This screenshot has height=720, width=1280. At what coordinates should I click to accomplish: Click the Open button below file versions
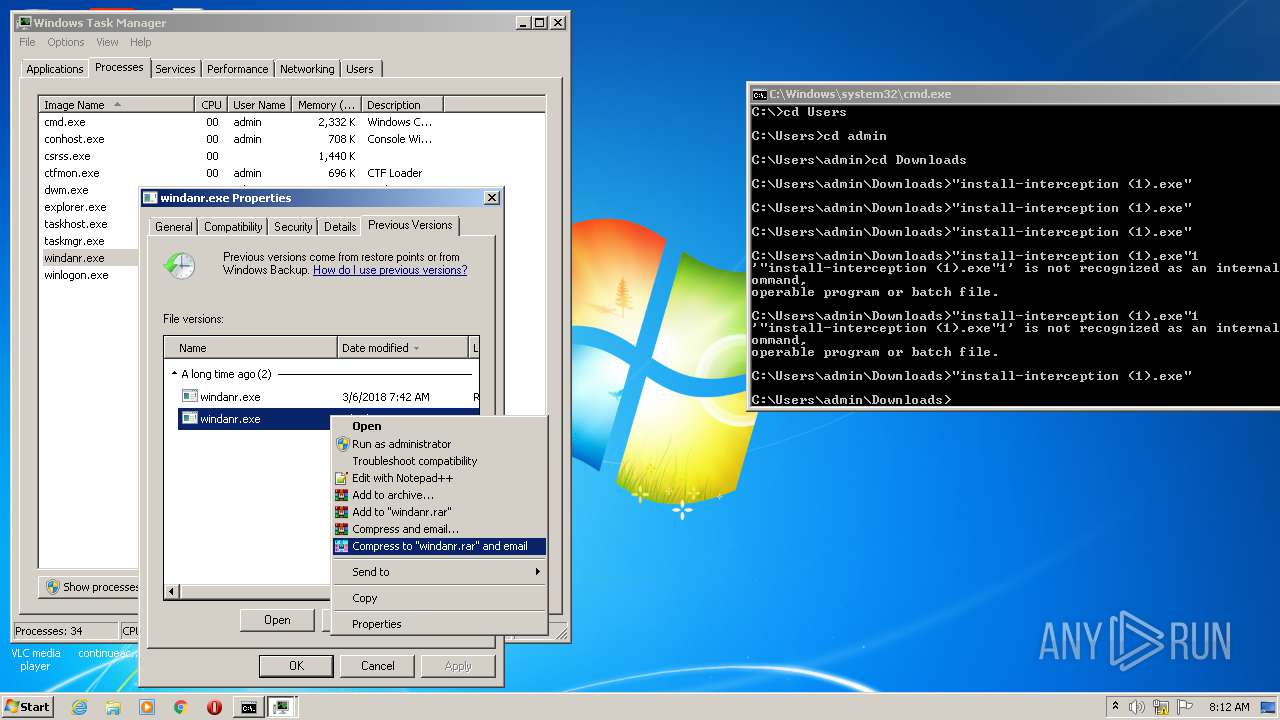coord(277,620)
